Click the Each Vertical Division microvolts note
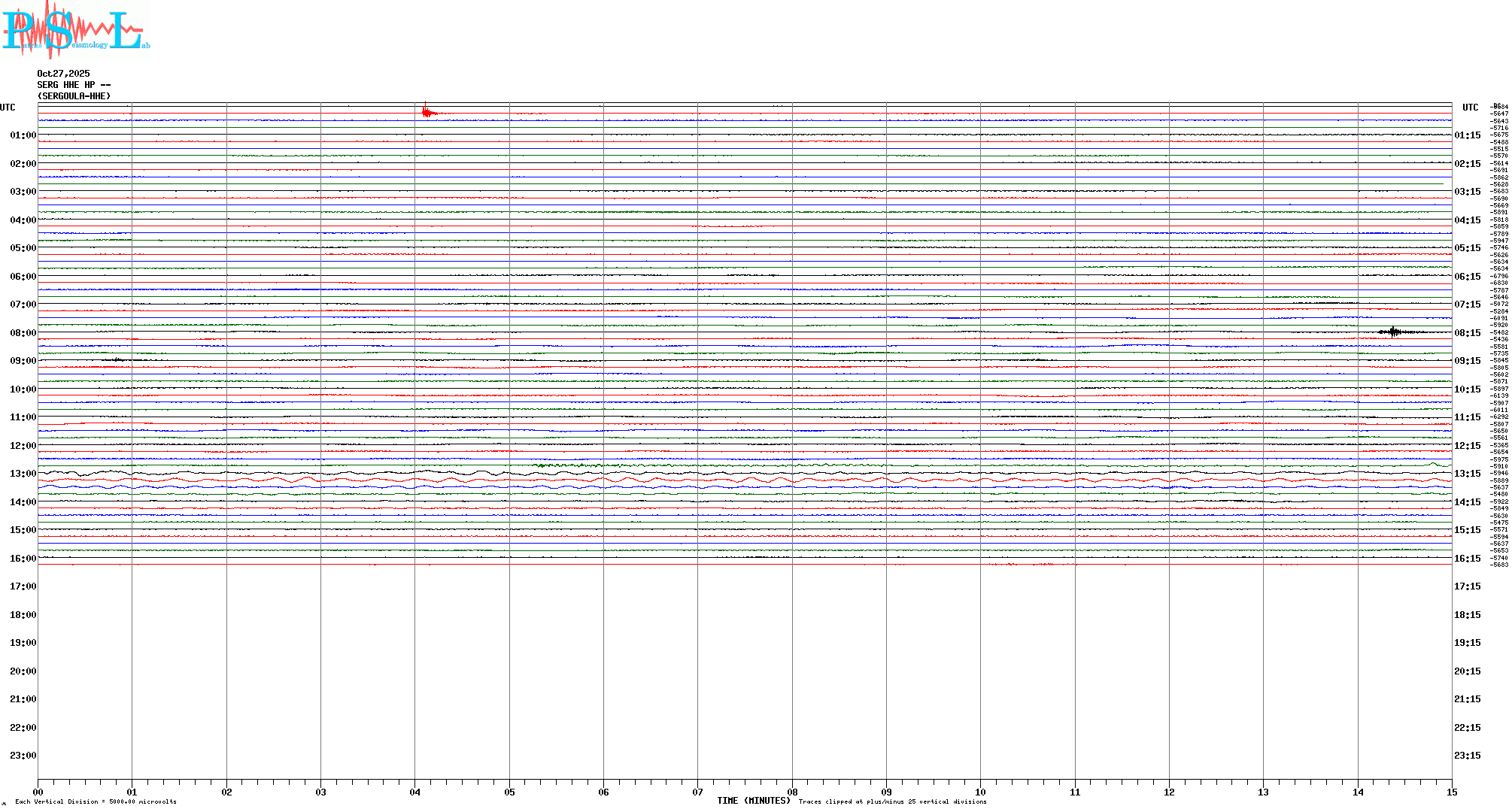The image size is (1512, 812). [x=96, y=801]
